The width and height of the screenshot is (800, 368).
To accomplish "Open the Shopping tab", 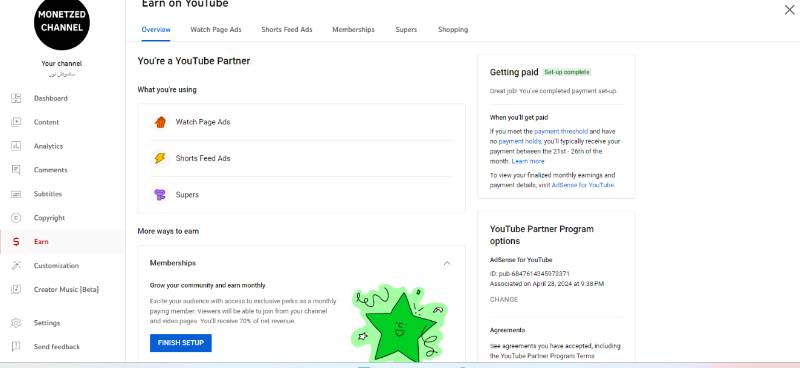I will (x=453, y=30).
